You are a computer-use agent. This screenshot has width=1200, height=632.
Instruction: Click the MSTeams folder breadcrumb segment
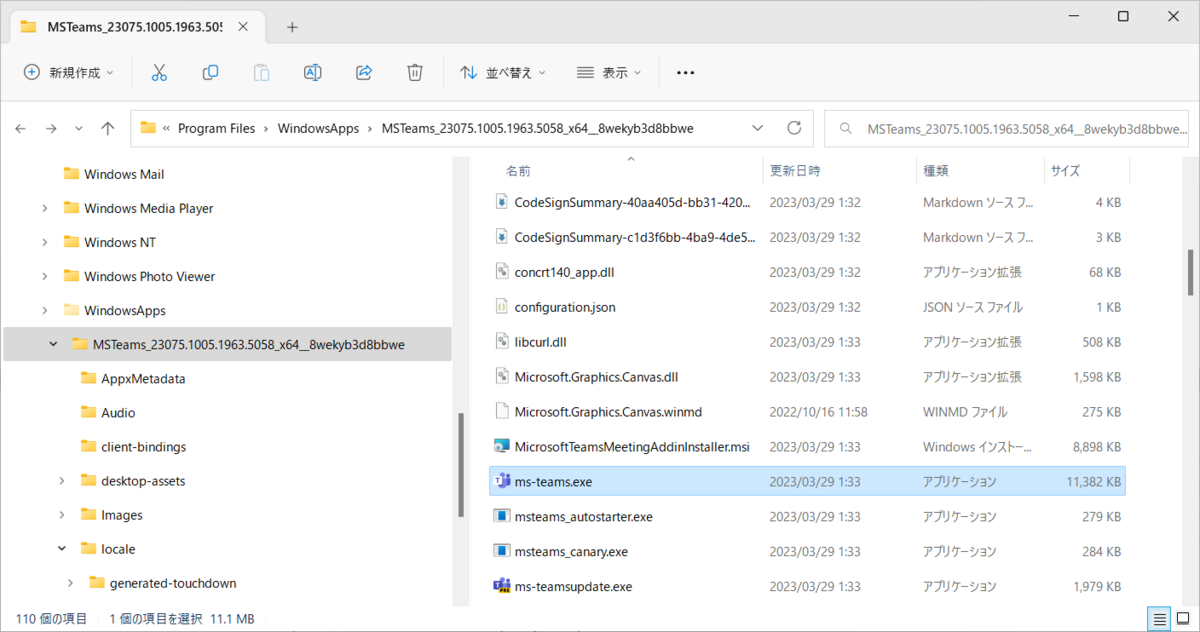537,128
